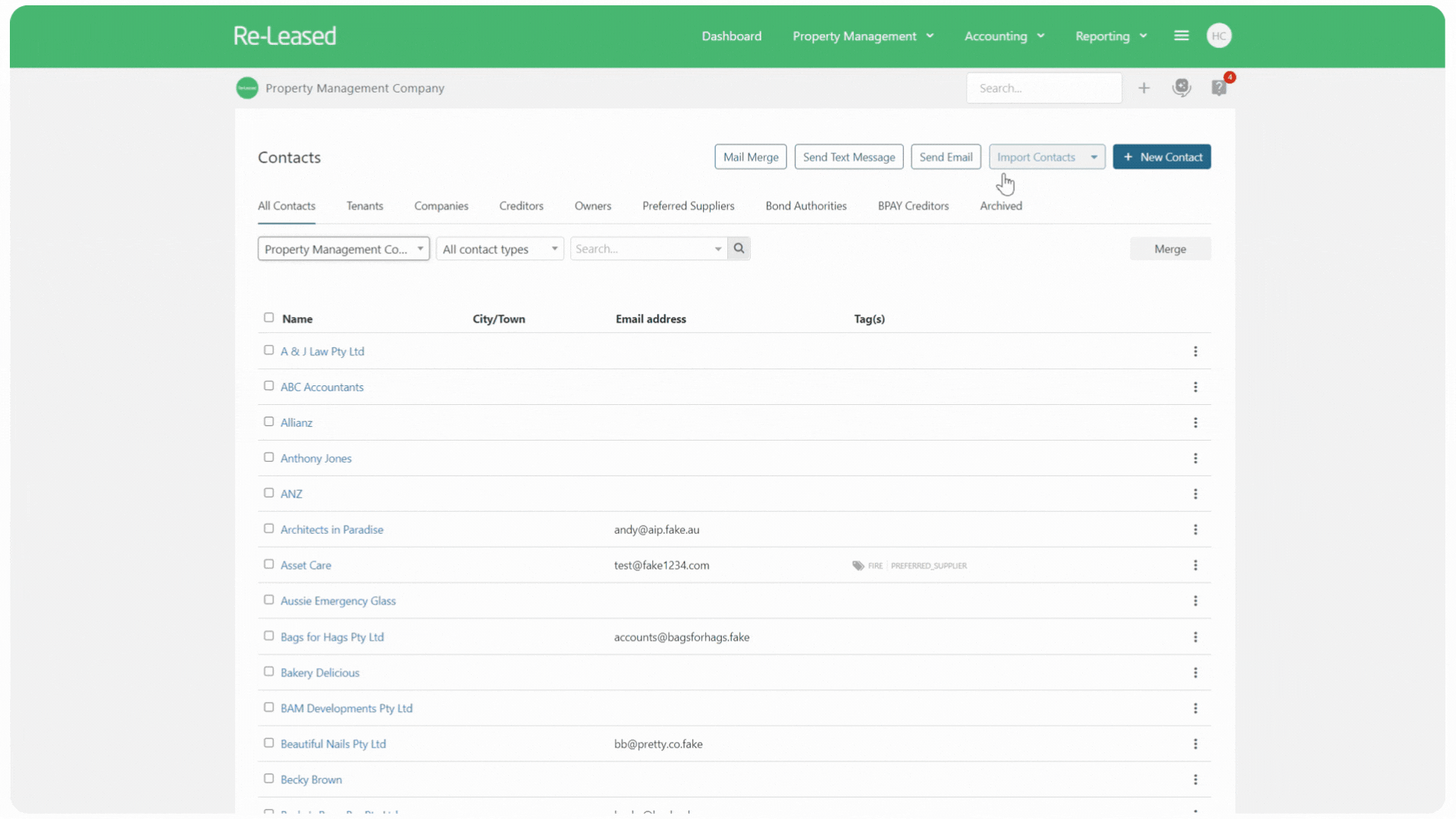Toggle the select-all checkbox in header

(268, 318)
